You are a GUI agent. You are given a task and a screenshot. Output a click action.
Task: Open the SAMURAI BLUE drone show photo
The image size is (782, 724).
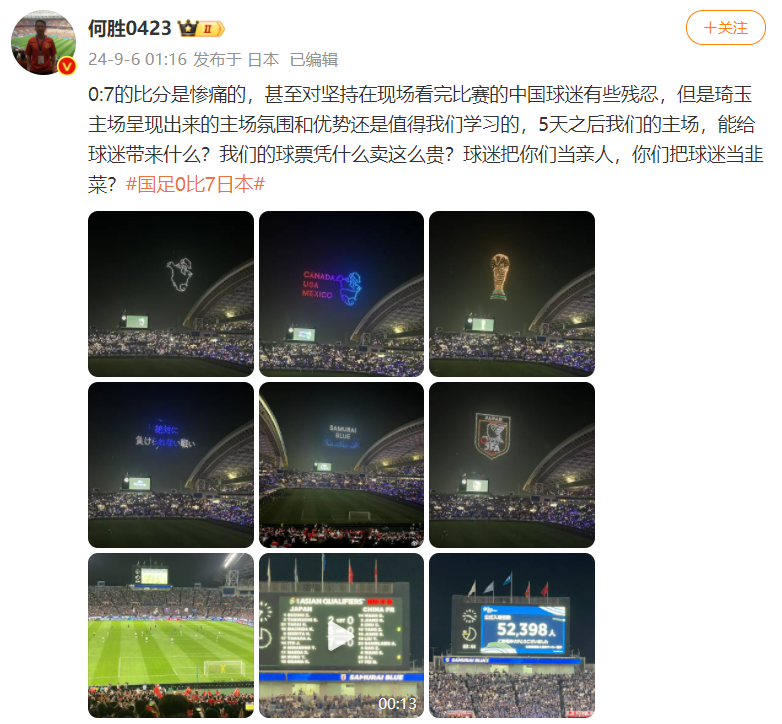click(x=341, y=465)
